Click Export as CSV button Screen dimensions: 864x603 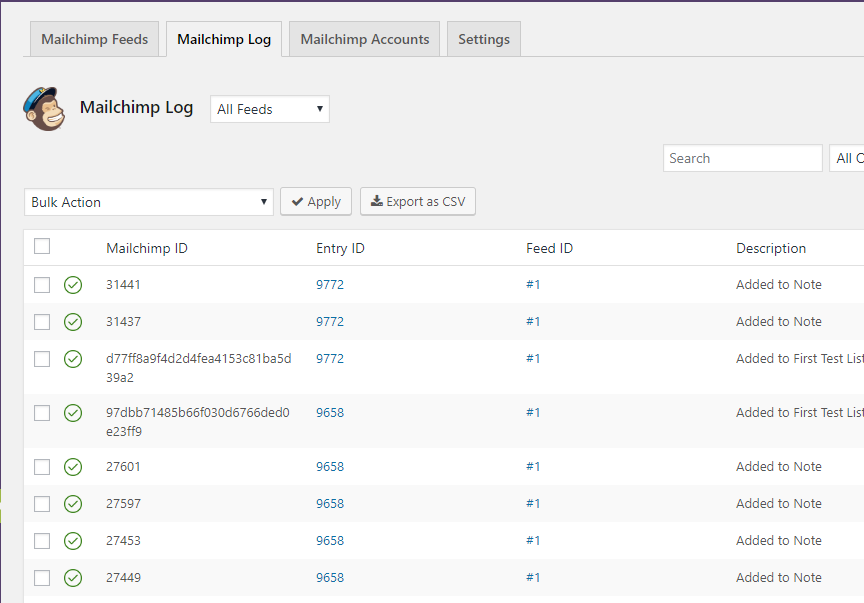[418, 202]
